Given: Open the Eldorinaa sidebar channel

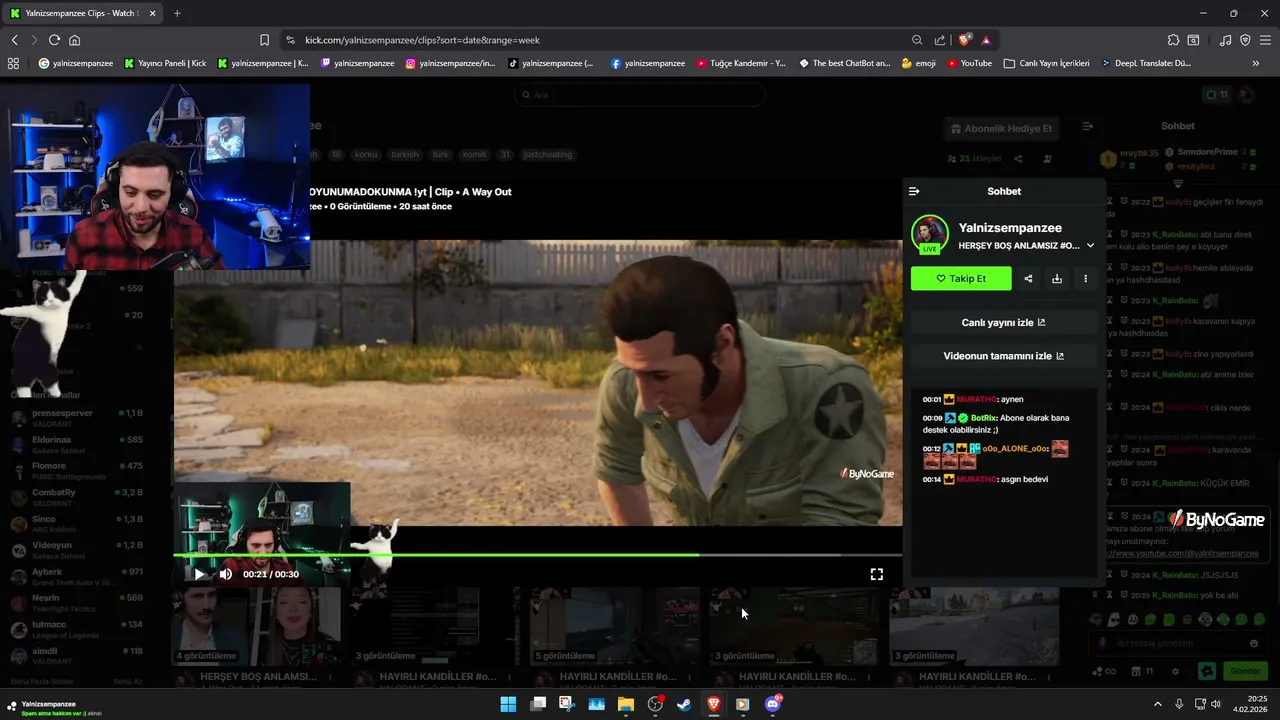Looking at the screenshot, I should [77, 444].
